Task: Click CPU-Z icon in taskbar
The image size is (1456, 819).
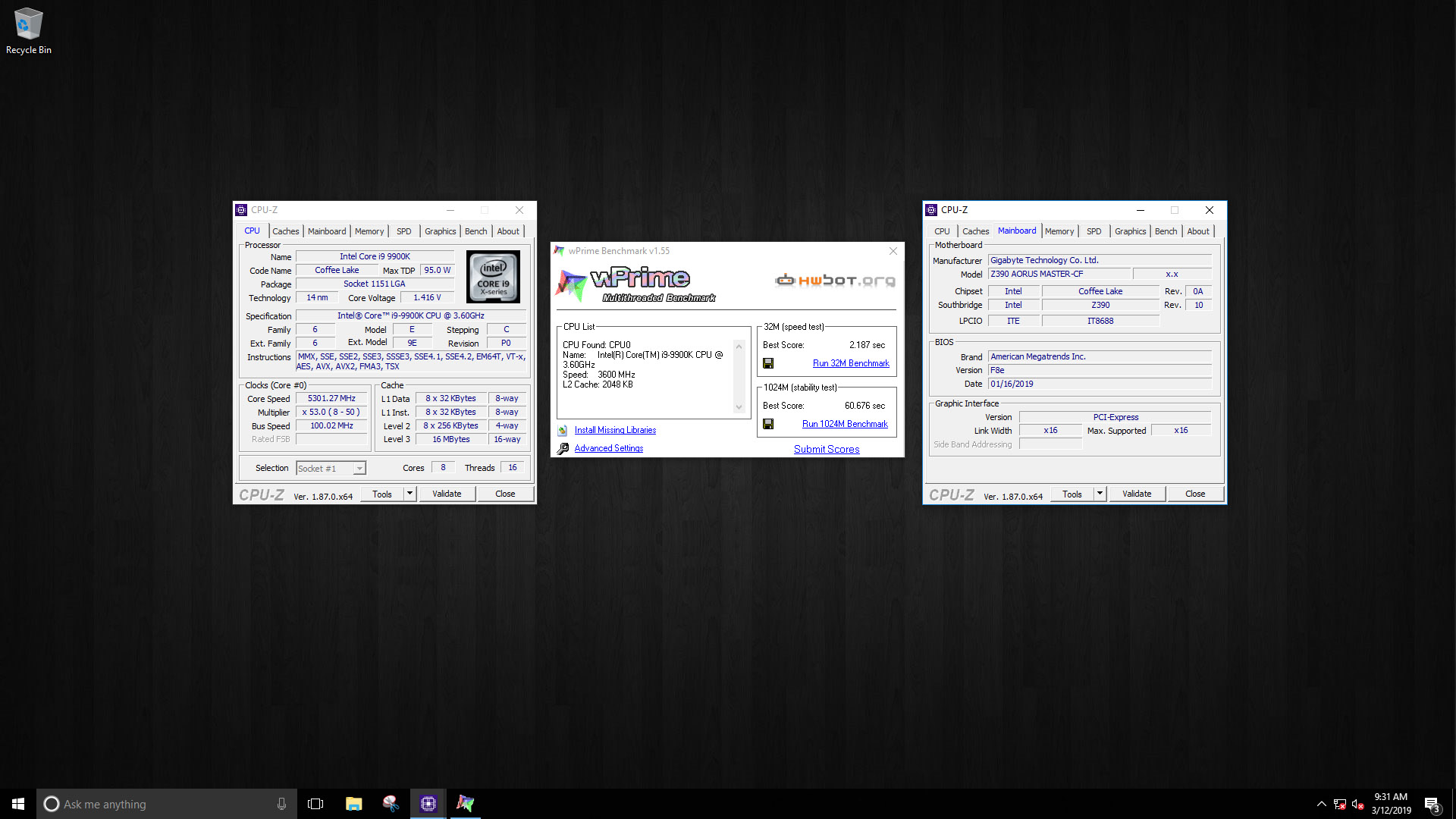Action: pos(428,804)
